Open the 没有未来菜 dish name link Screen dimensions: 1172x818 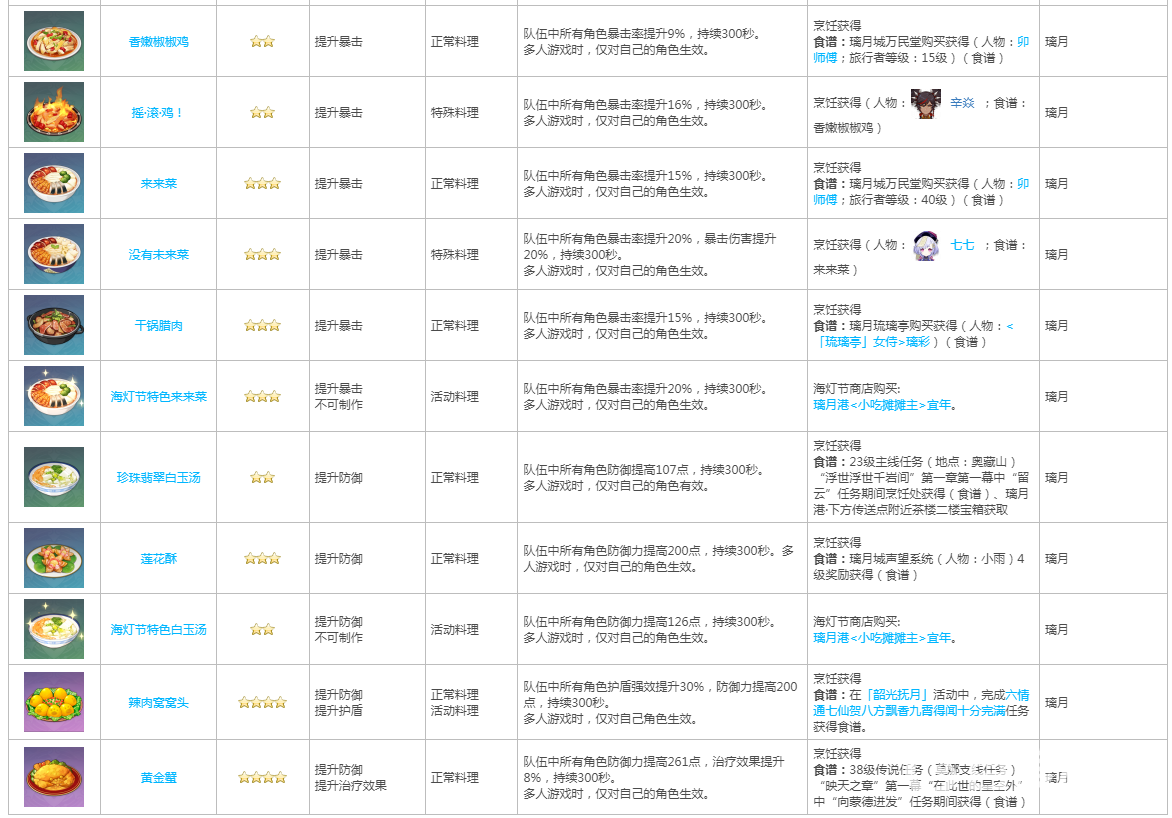pos(158,255)
